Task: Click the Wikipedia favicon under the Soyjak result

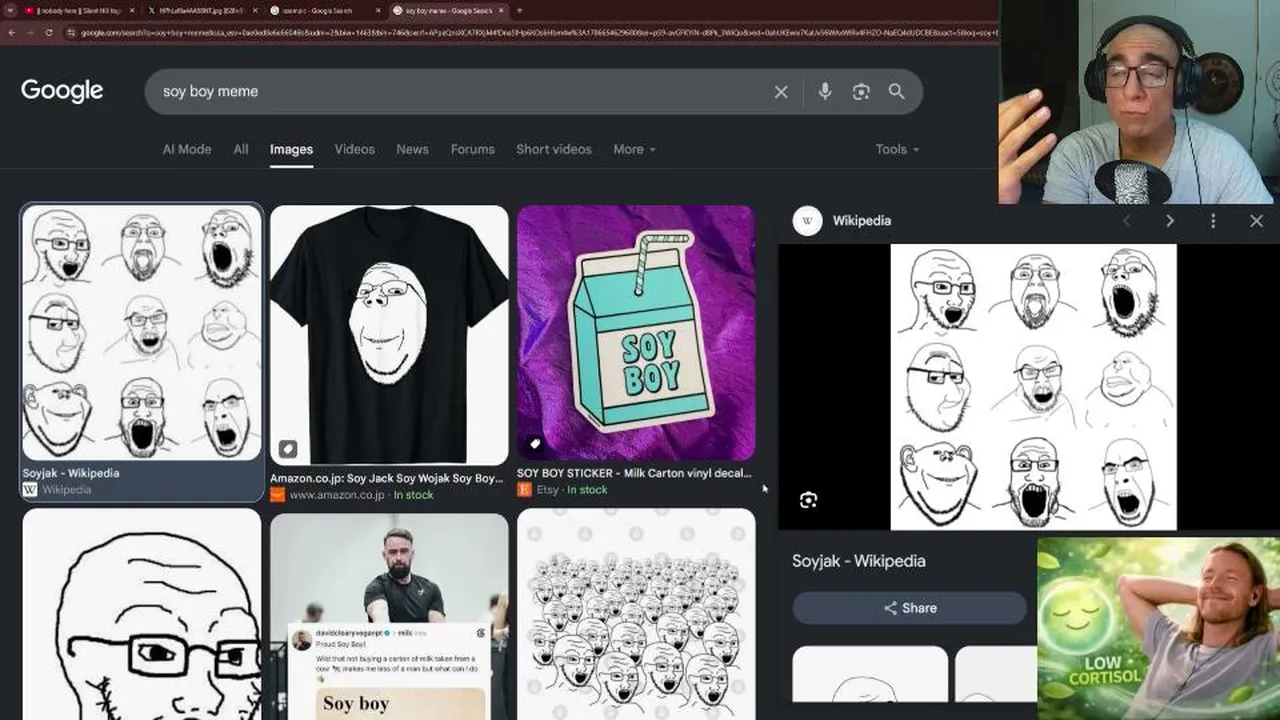Action: pyautogui.click(x=30, y=490)
